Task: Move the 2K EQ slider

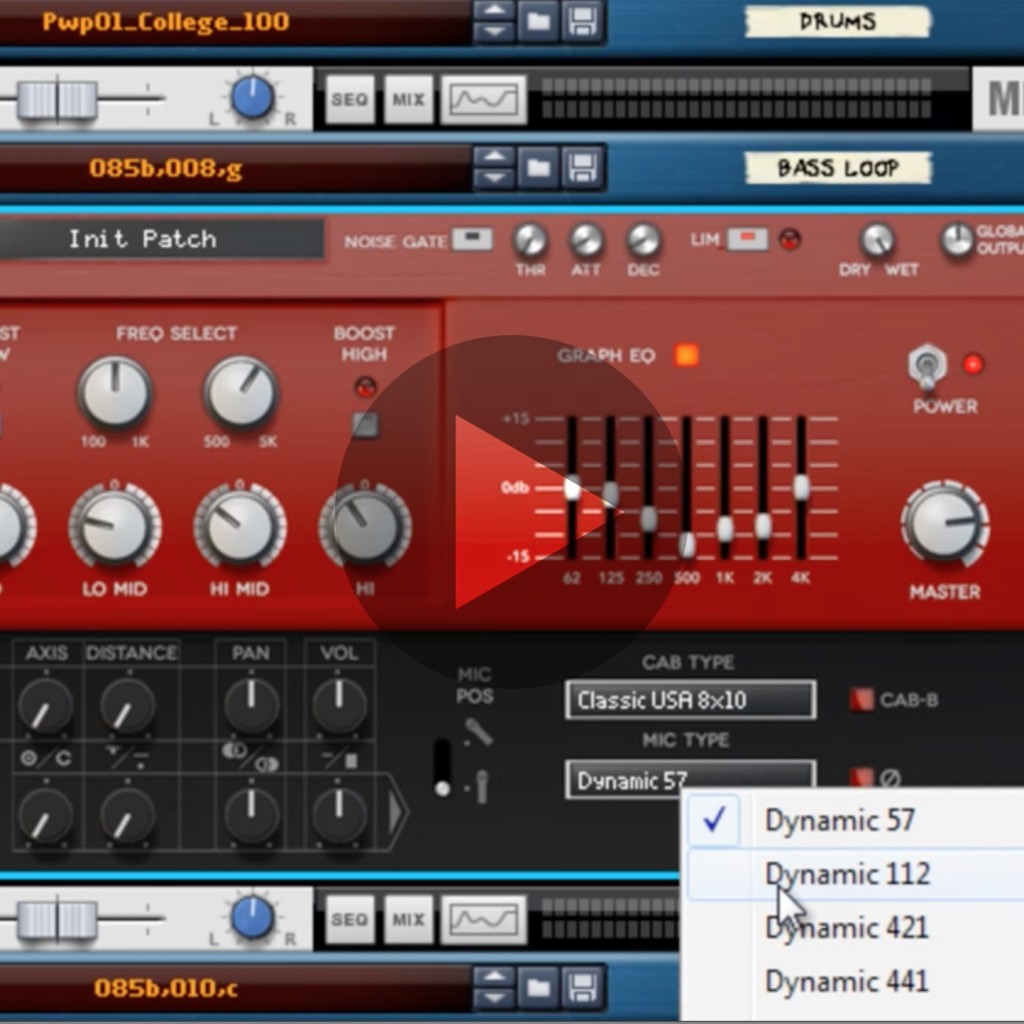Action: (763, 526)
